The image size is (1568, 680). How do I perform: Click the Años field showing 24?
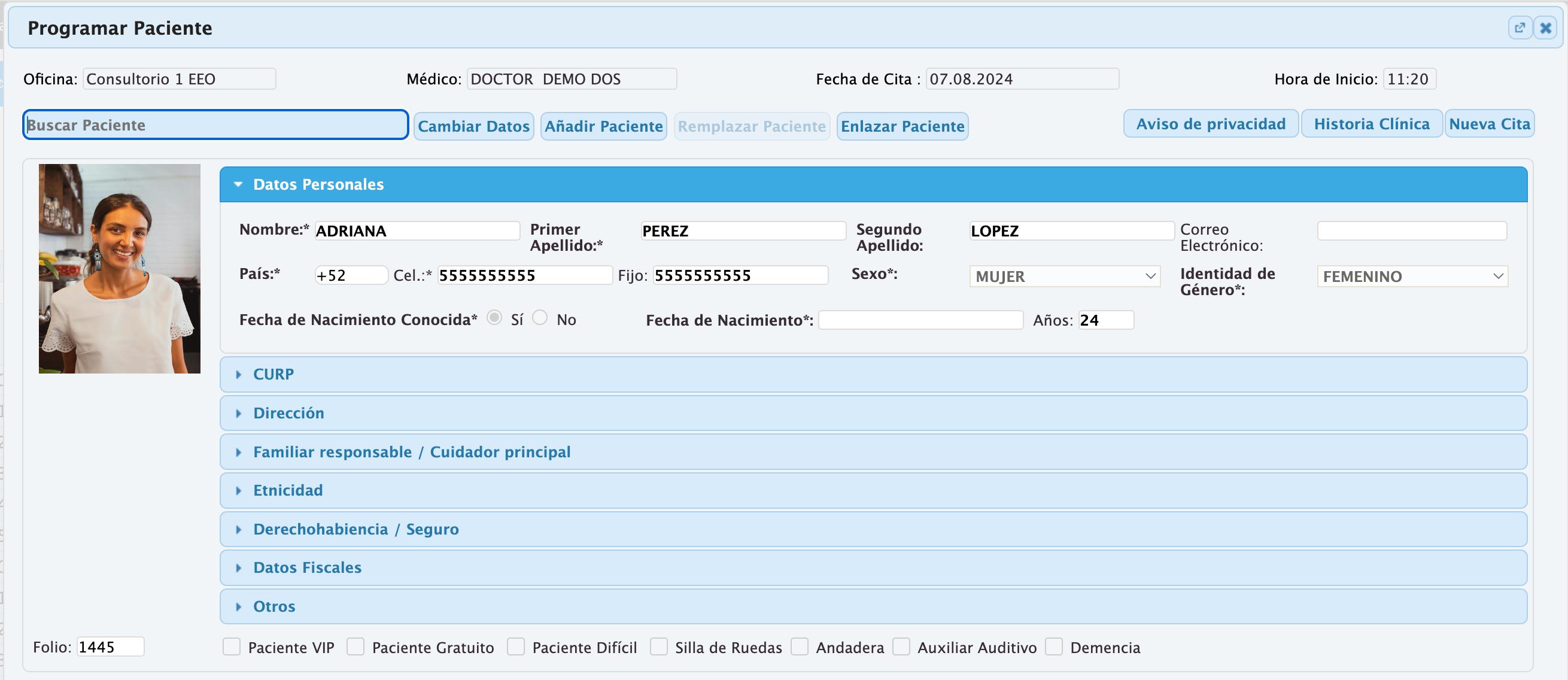1106,320
